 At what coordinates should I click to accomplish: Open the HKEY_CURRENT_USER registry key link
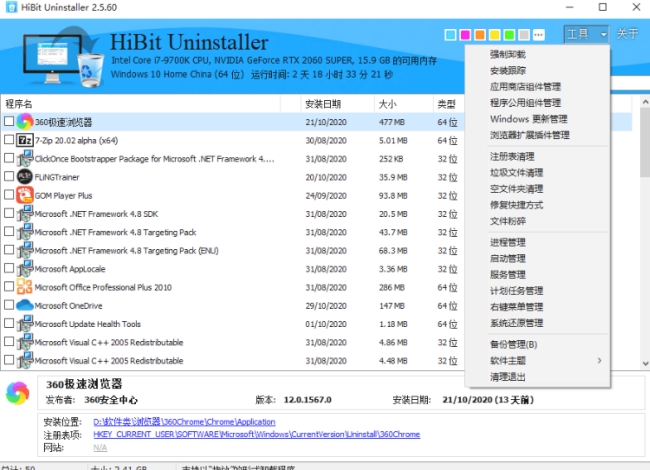coord(254,435)
